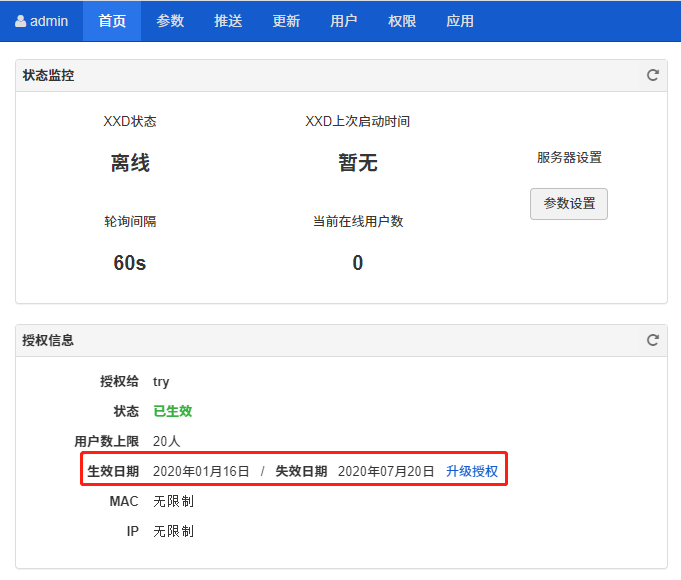Open the 参数 menu item
The image size is (681, 580).
(x=170, y=21)
